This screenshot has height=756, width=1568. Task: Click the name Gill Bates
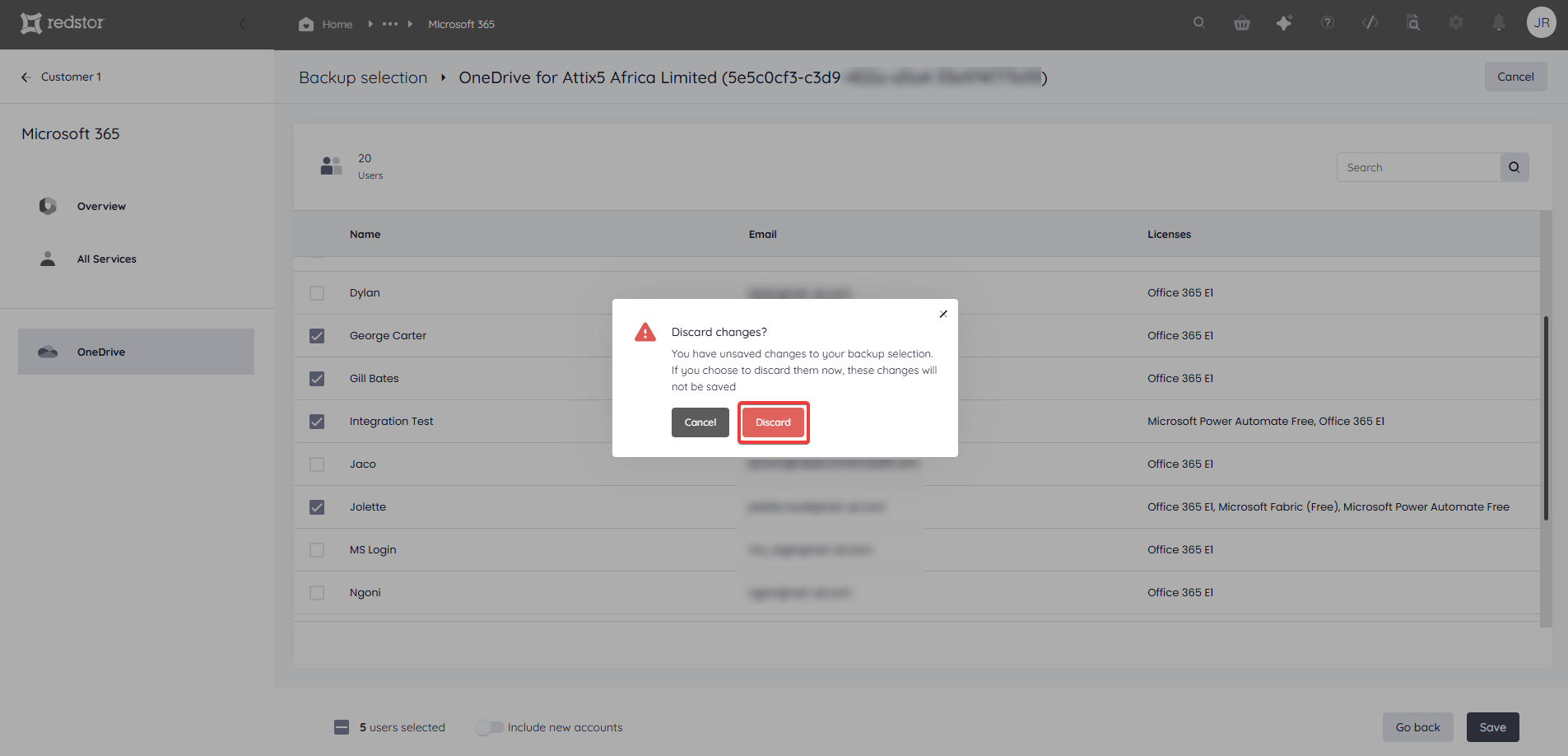pos(375,379)
